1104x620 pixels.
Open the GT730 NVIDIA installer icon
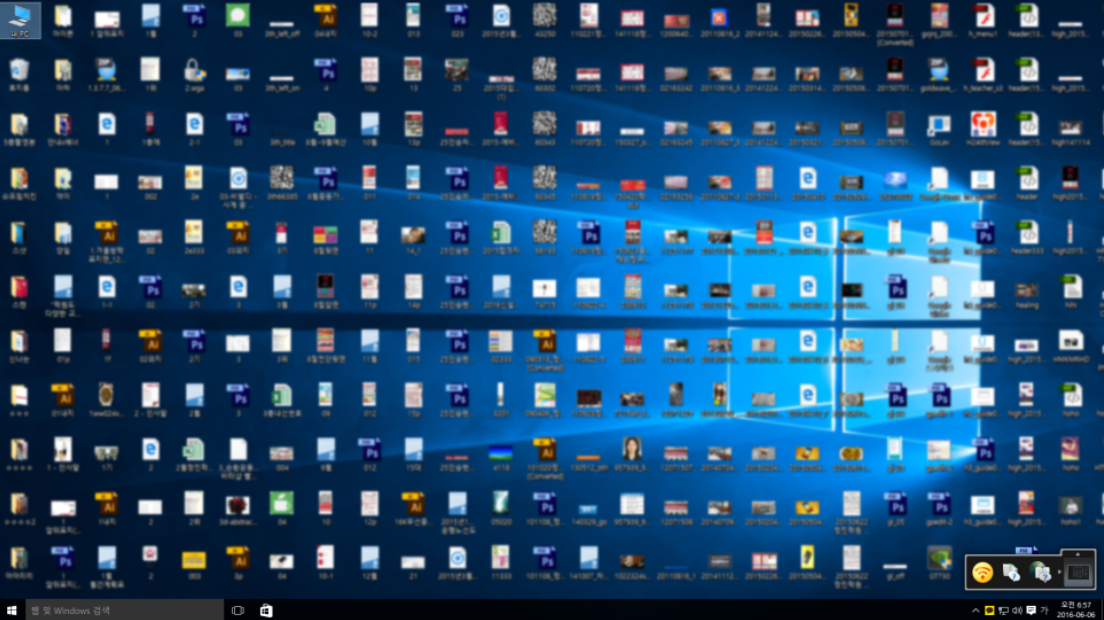[x=939, y=562]
